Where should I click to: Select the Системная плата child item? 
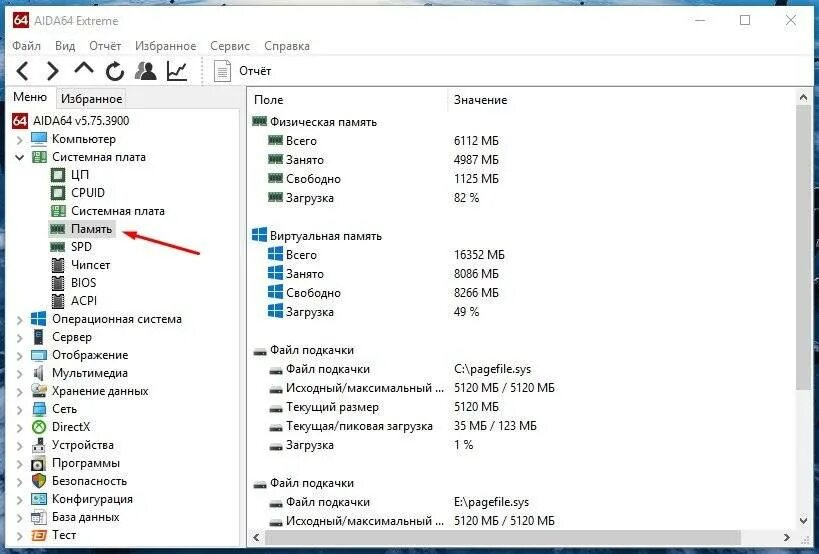click(x=118, y=211)
